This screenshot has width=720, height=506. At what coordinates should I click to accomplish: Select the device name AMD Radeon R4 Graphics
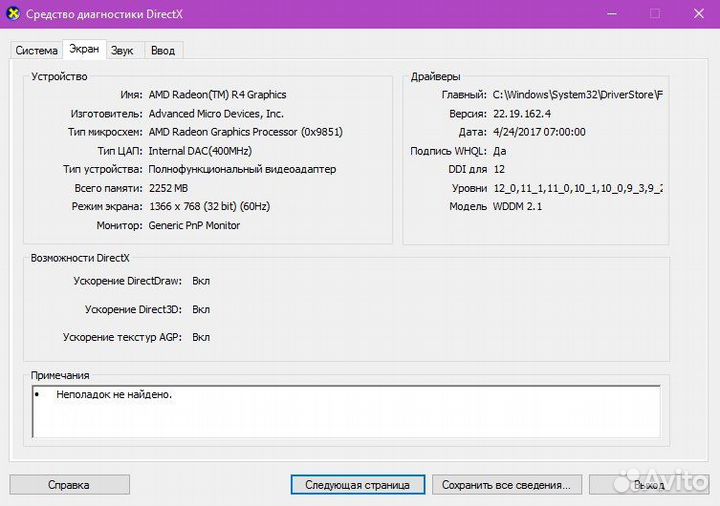(x=217, y=95)
